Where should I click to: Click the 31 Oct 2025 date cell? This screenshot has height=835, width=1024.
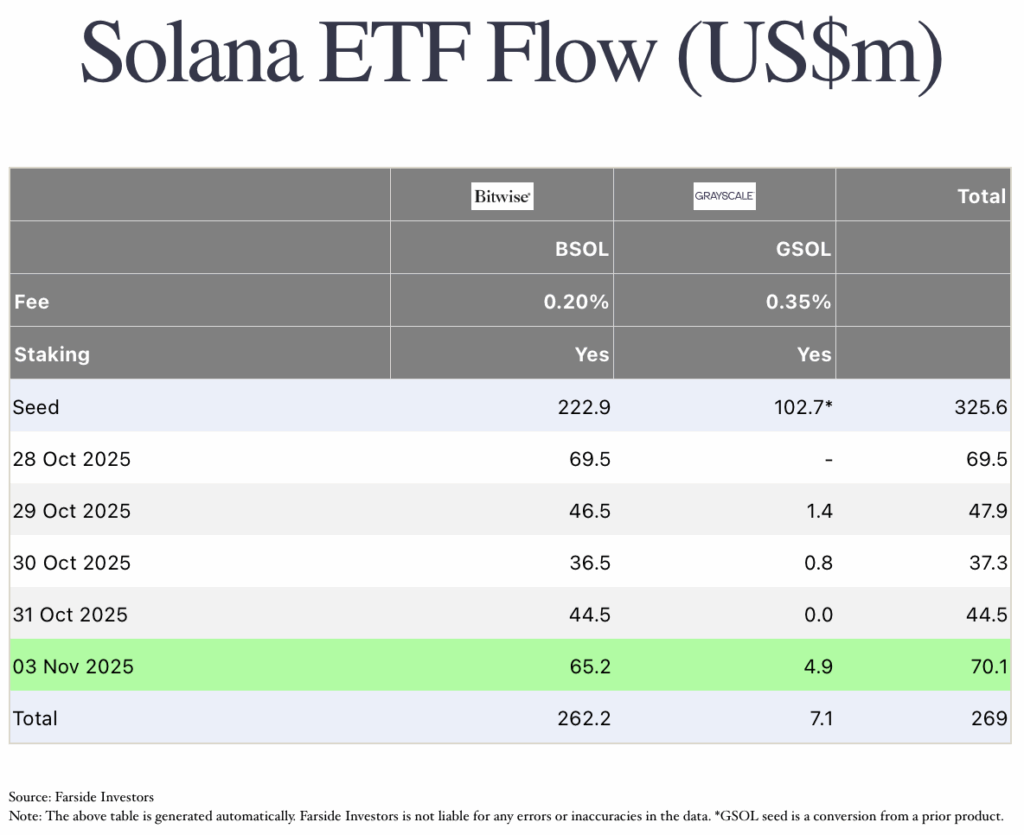click(70, 615)
